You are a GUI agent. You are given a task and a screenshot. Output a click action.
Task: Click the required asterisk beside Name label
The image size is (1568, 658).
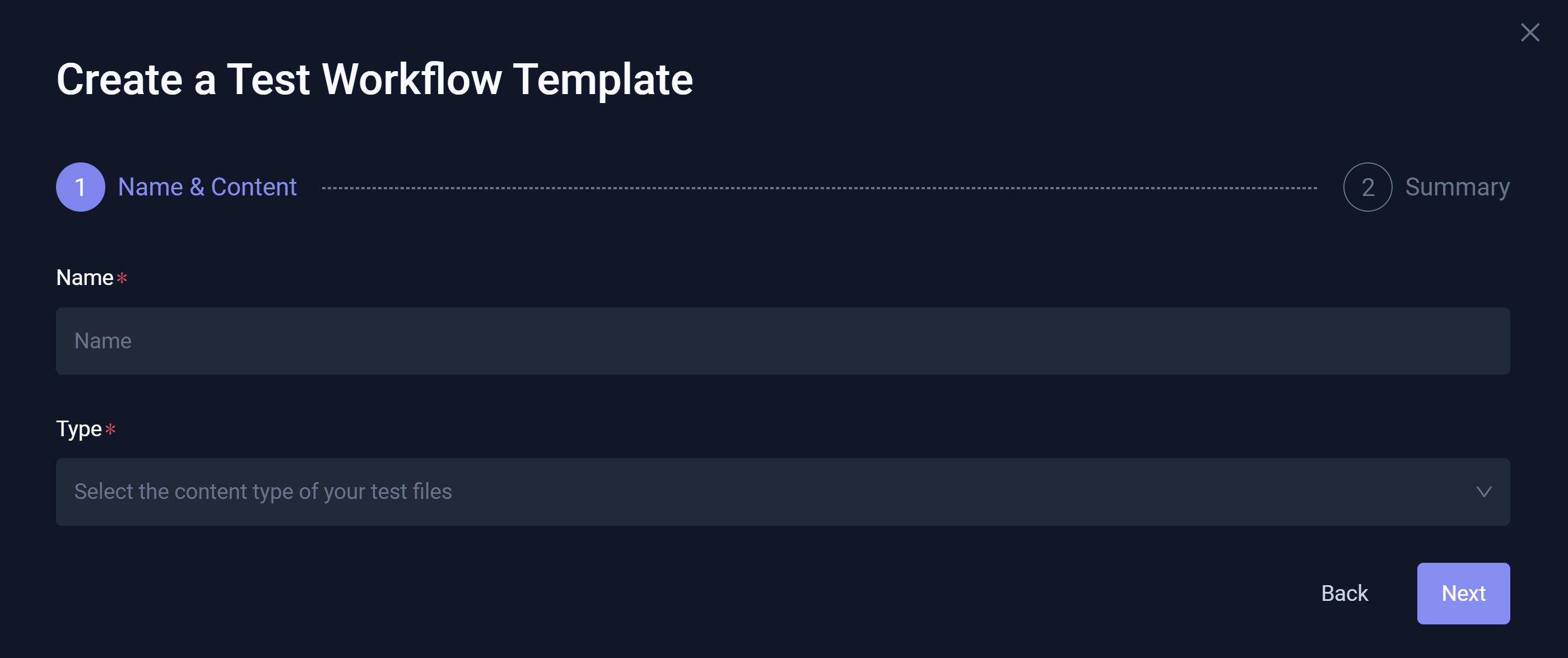point(122,278)
